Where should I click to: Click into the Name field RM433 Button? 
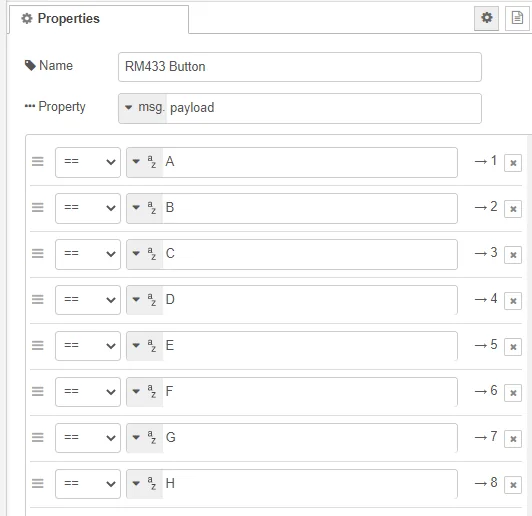pos(300,67)
